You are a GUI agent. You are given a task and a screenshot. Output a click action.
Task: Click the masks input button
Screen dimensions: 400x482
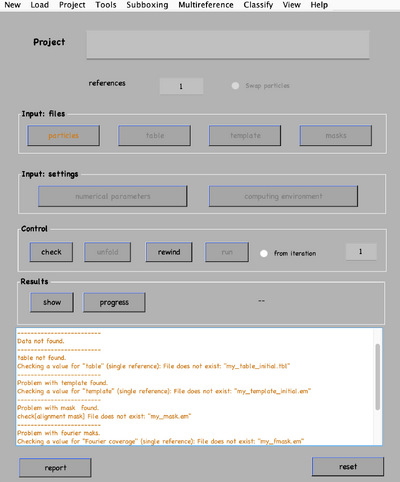[336, 136]
